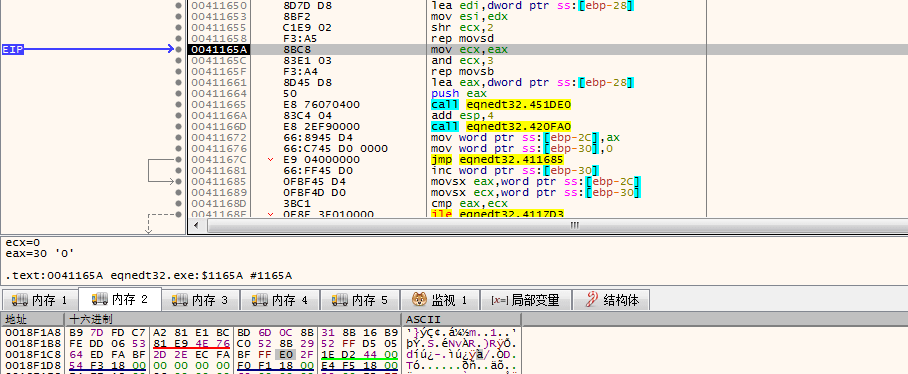Select the mov esi,edx instruction

(470, 17)
